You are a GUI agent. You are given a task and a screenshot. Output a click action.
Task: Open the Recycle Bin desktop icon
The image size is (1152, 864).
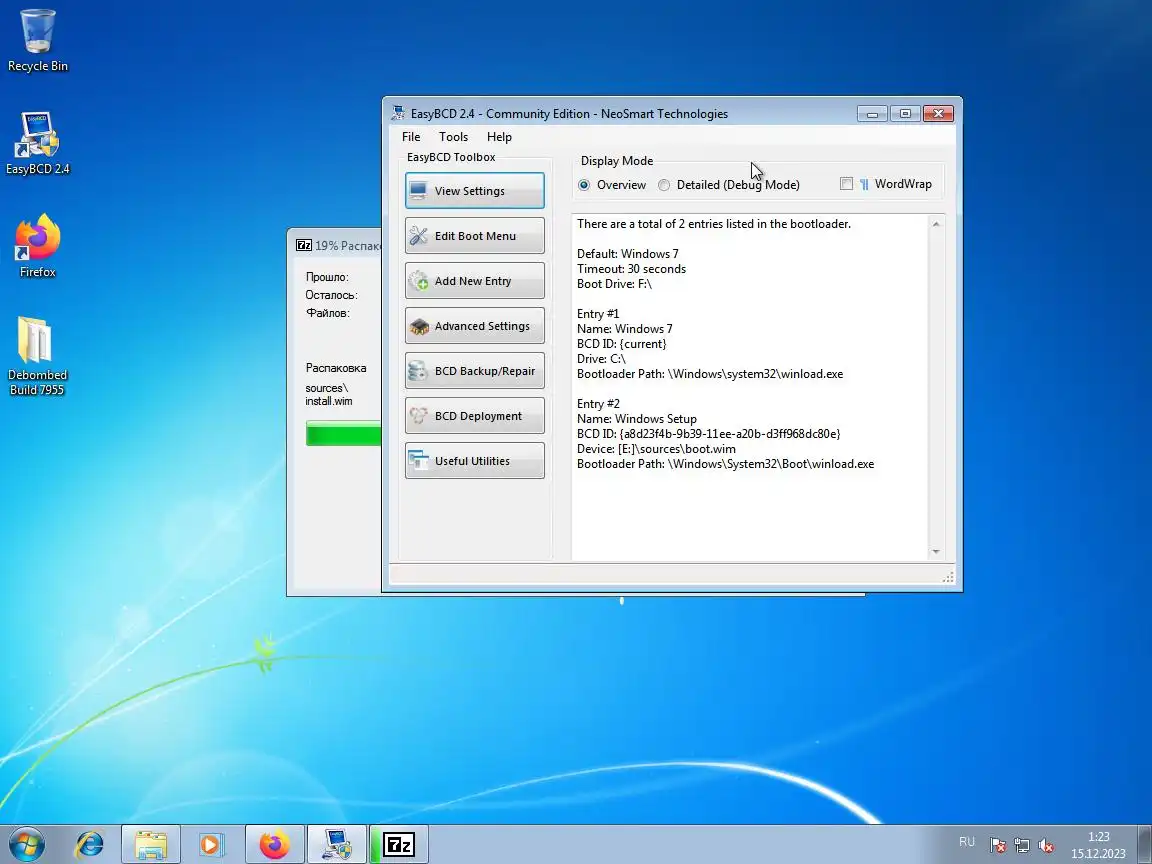tap(37, 40)
